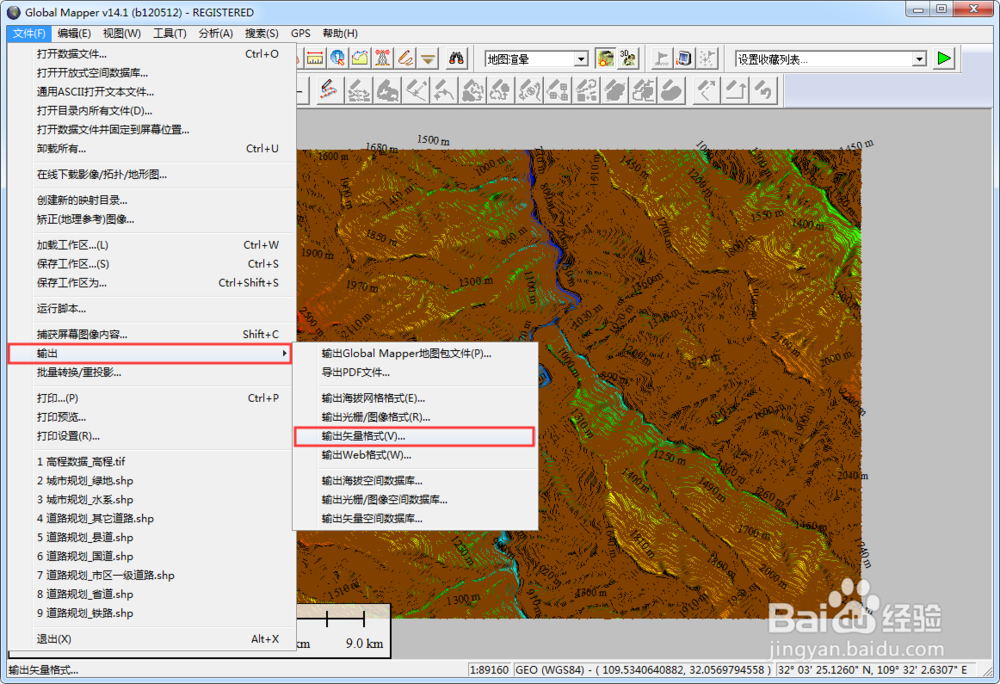Choose 加载工作区...(L) entry
1000x684 pixels.
point(152,245)
